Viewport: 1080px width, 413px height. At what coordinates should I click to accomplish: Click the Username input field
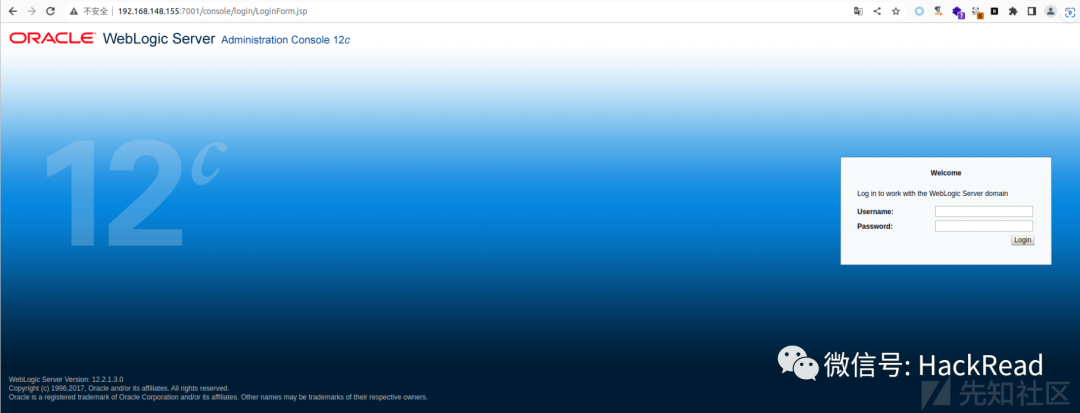click(984, 211)
